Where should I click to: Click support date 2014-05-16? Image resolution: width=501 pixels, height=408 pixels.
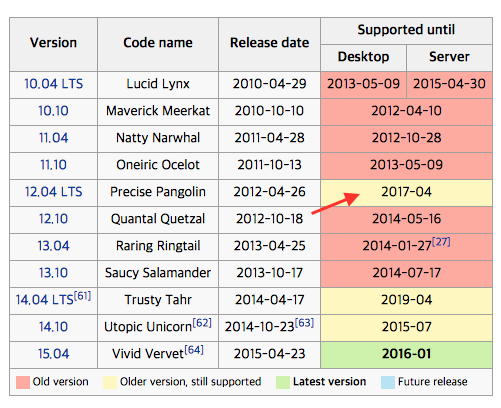(x=406, y=219)
